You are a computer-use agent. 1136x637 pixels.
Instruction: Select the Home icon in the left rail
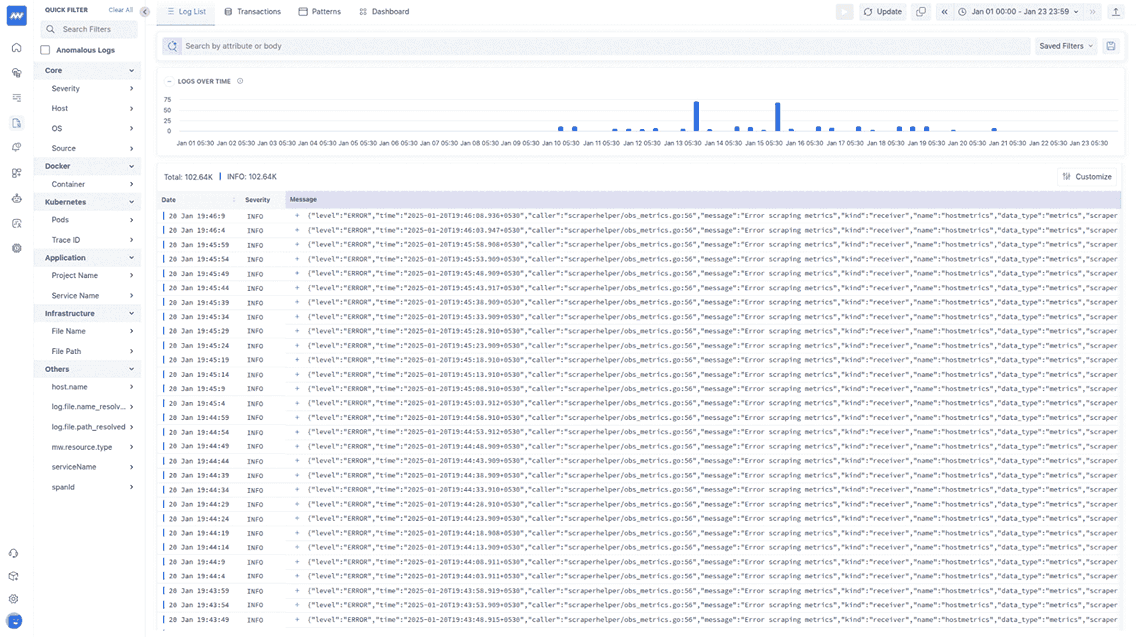(x=15, y=47)
